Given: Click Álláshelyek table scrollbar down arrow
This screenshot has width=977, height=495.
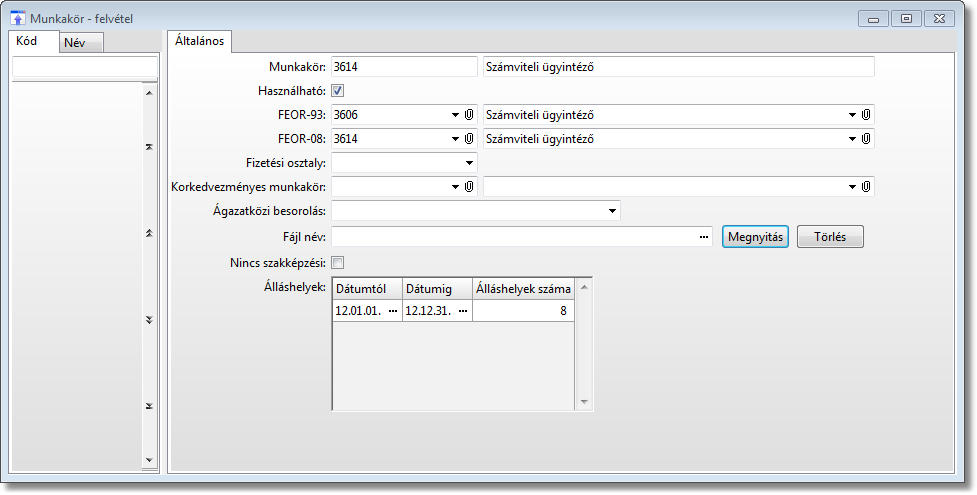Looking at the screenshot, I should point(584,402).
